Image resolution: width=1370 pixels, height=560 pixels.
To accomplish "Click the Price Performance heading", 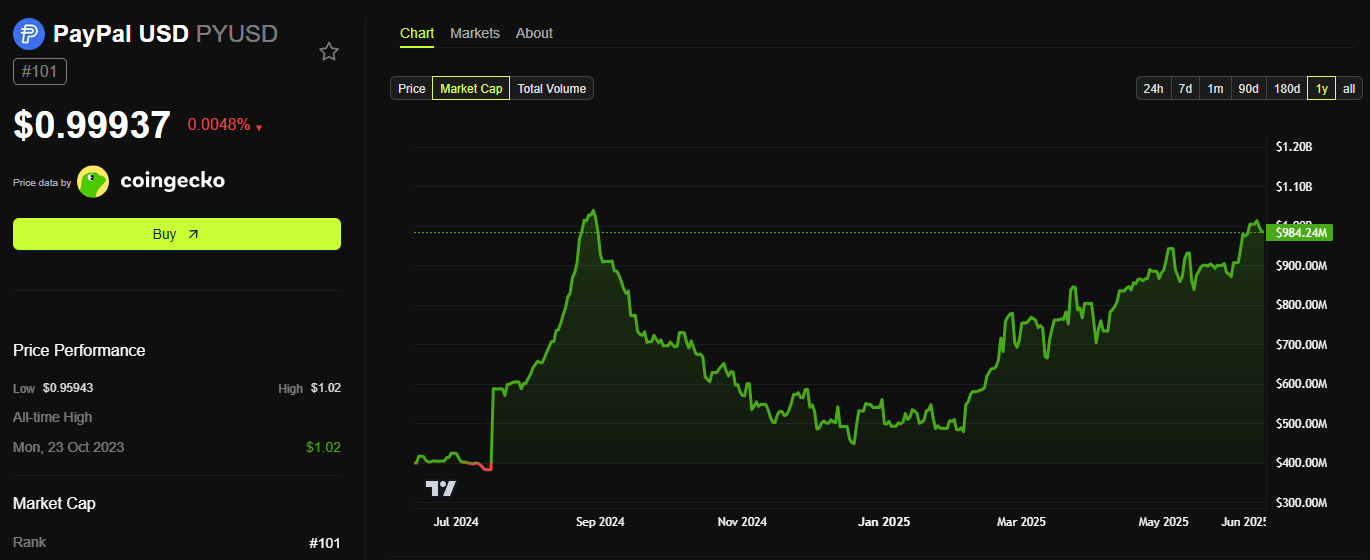I will pyautogui.click(x=79, y=350).
